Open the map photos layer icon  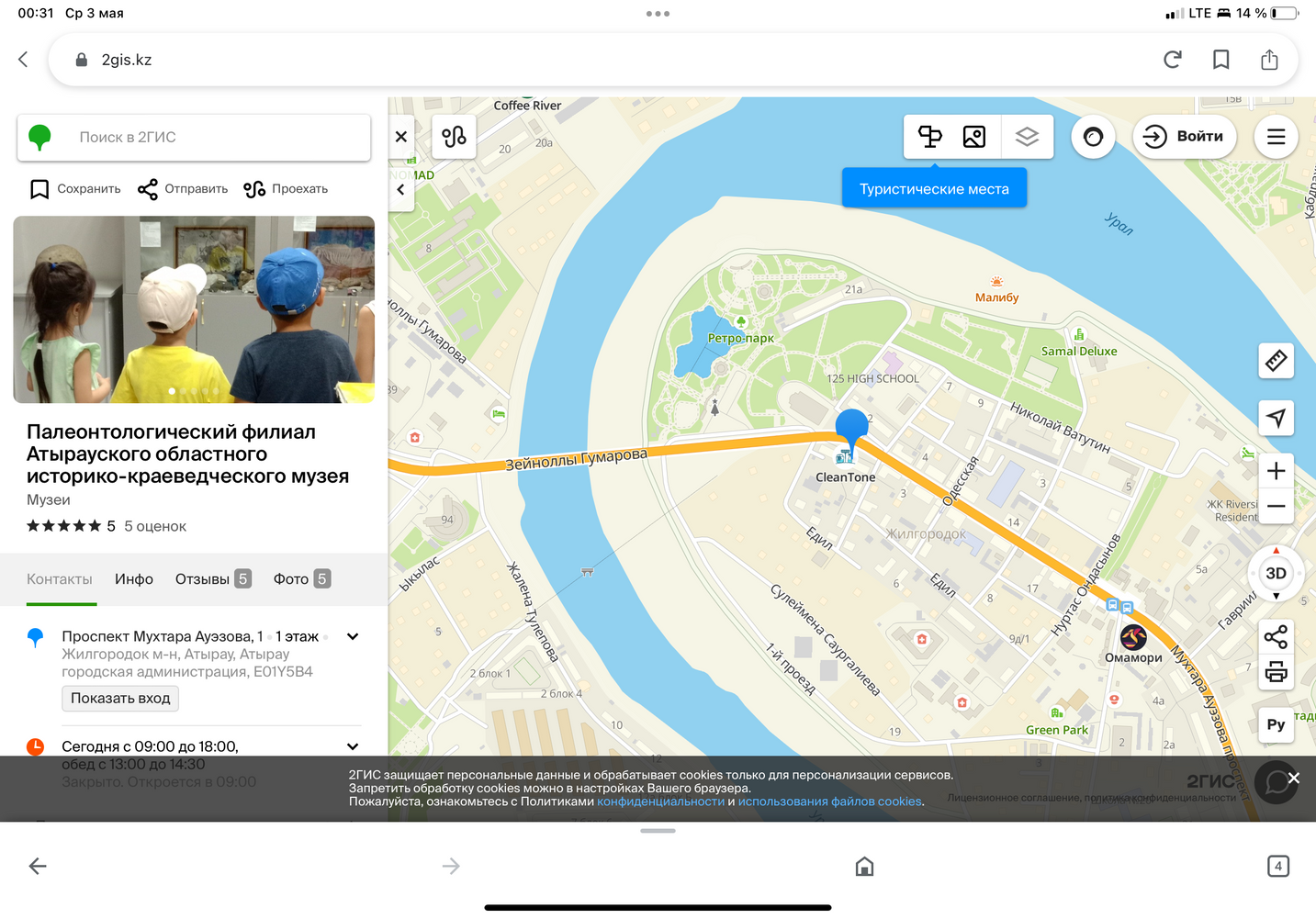[x=974, y=137]
